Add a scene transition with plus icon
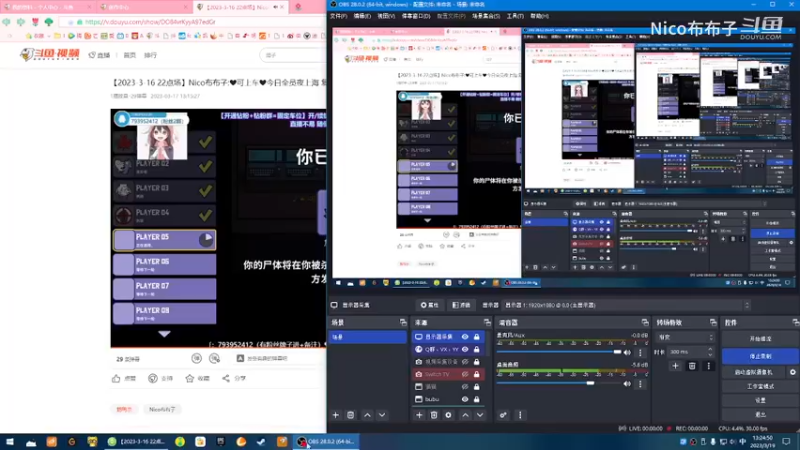The image size is (800, 450). [676, 366]
